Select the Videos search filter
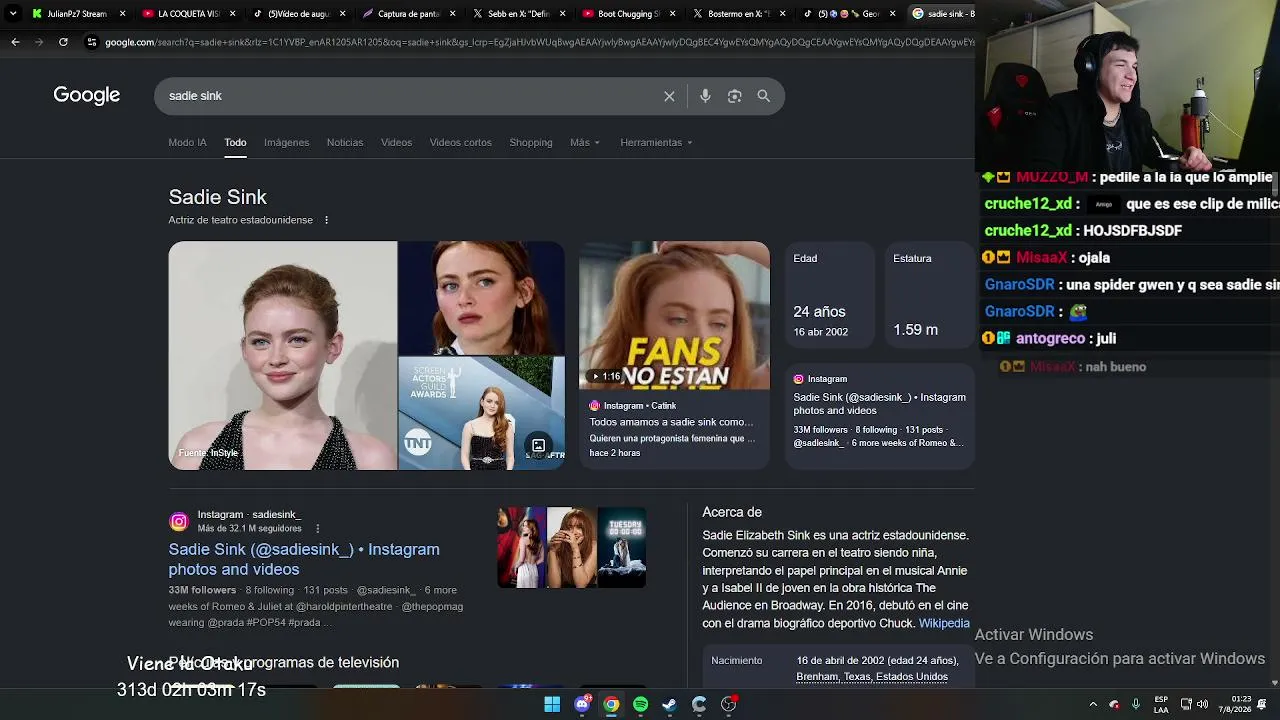Screen dimensions: 1280x720 (x=396, y=142)
